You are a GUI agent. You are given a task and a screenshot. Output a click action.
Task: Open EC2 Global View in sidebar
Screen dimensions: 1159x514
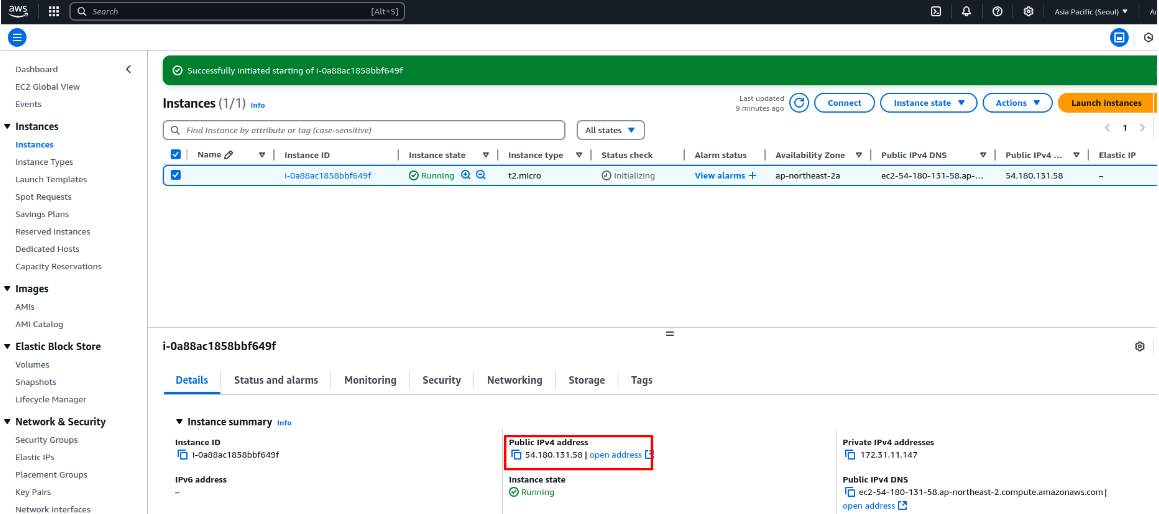(48, 87)
